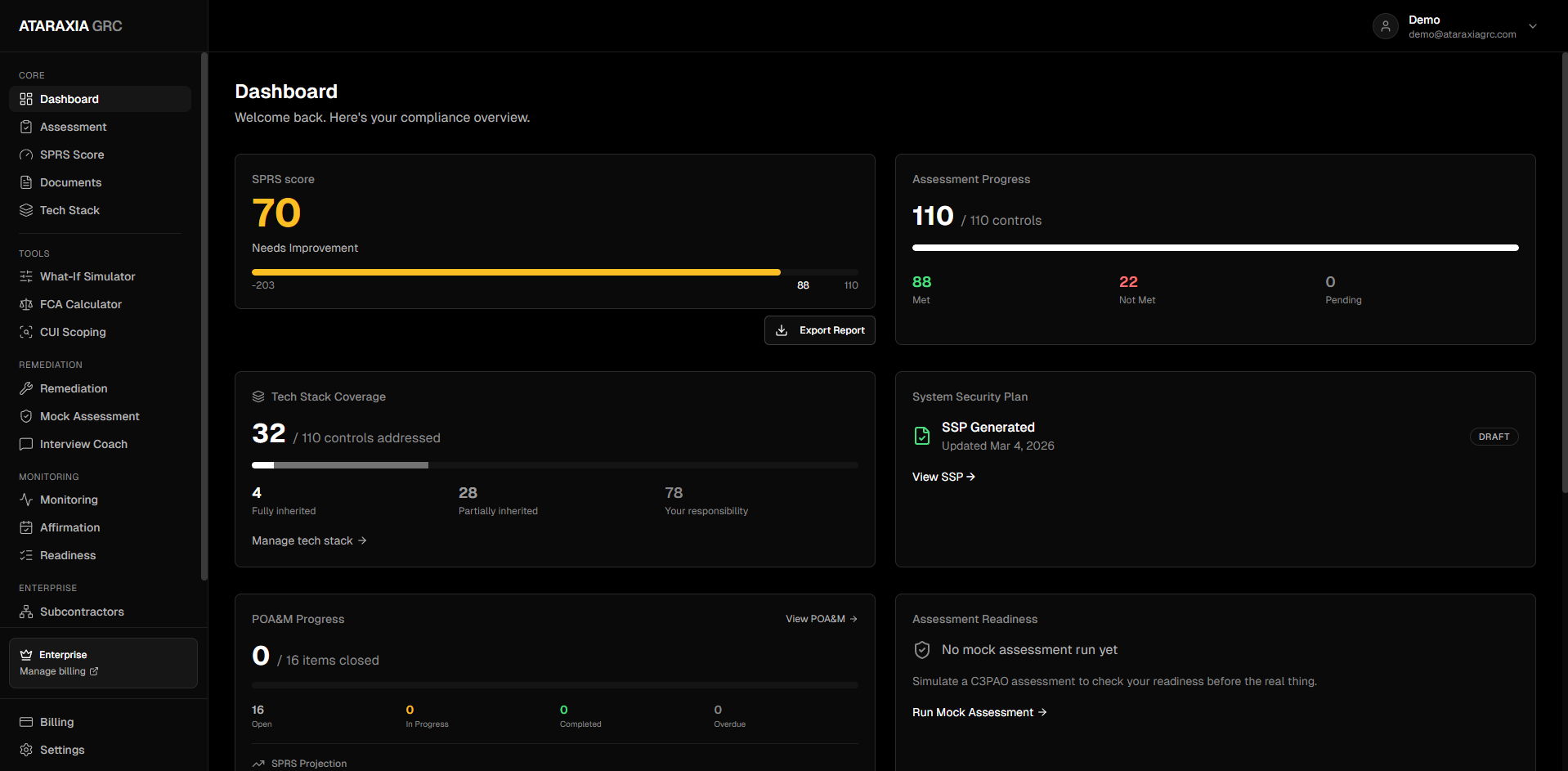Click the Assessment clipboard icon
Image resolution: width=1568 pixels, height=771 pixels.
26,127
